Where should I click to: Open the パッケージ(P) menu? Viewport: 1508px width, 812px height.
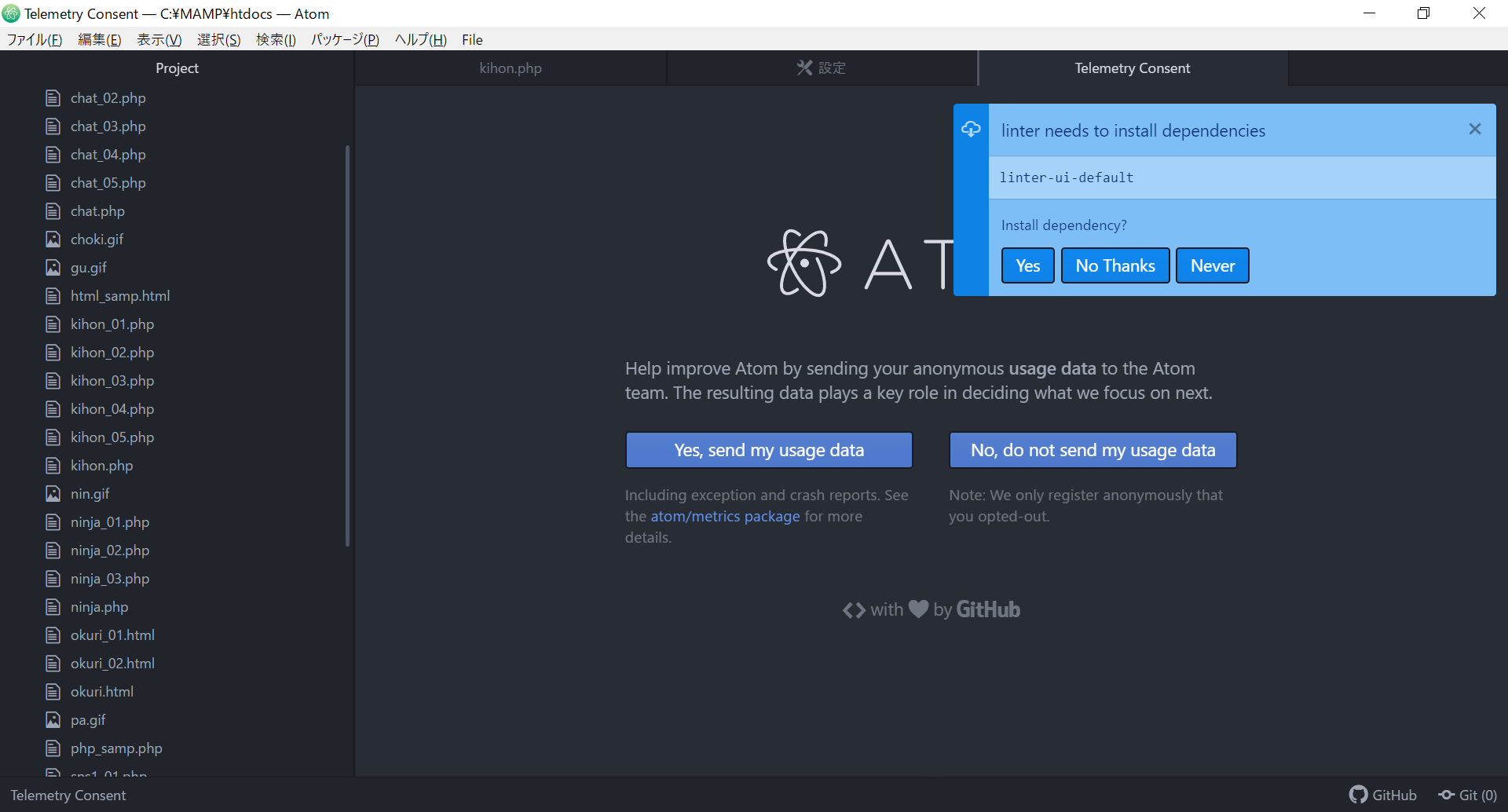click(345, 39)
